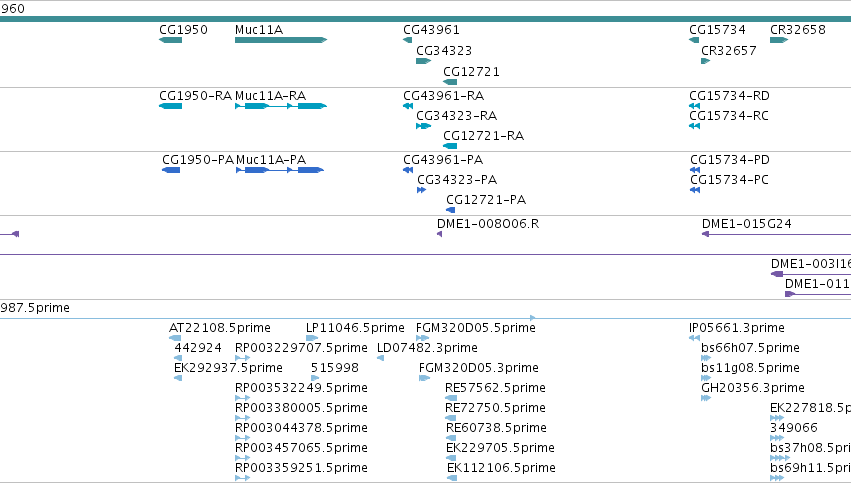
Task: Click the CG15734-RC transcript glyph
Action: click(x=694, y=126)
